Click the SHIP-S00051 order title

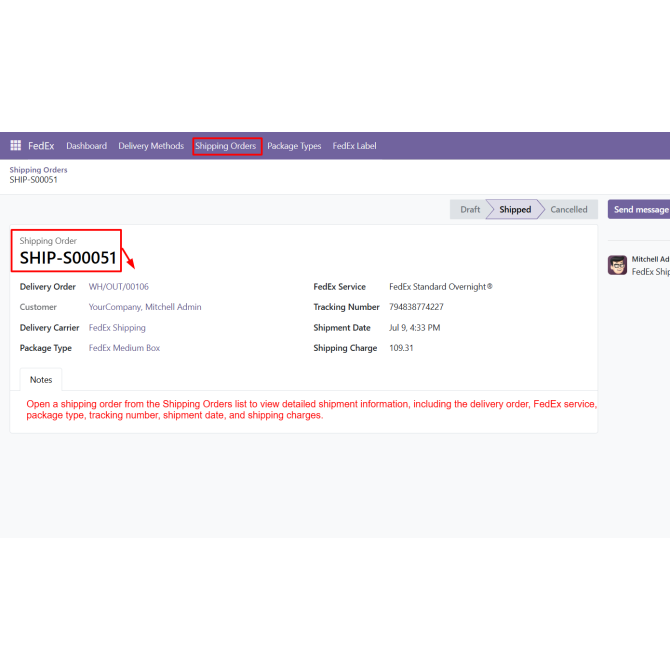coord(68,258)
